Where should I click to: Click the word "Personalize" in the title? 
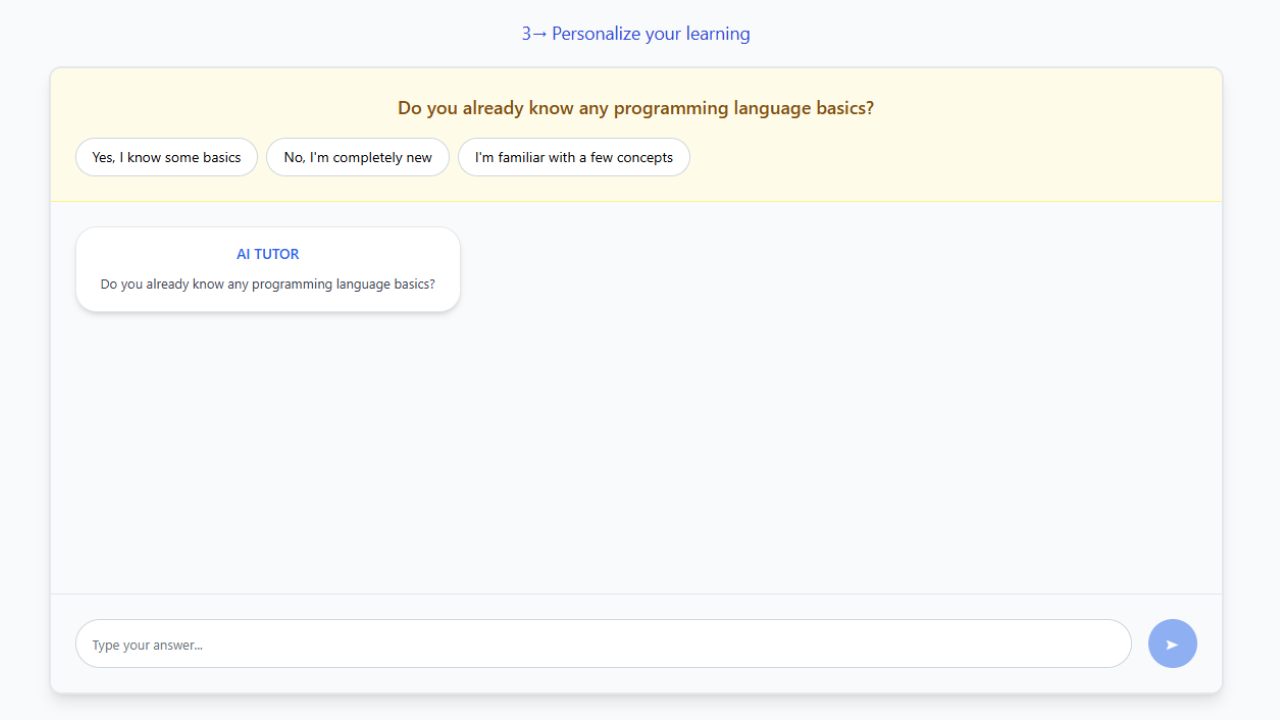click(x=596, y=33)
